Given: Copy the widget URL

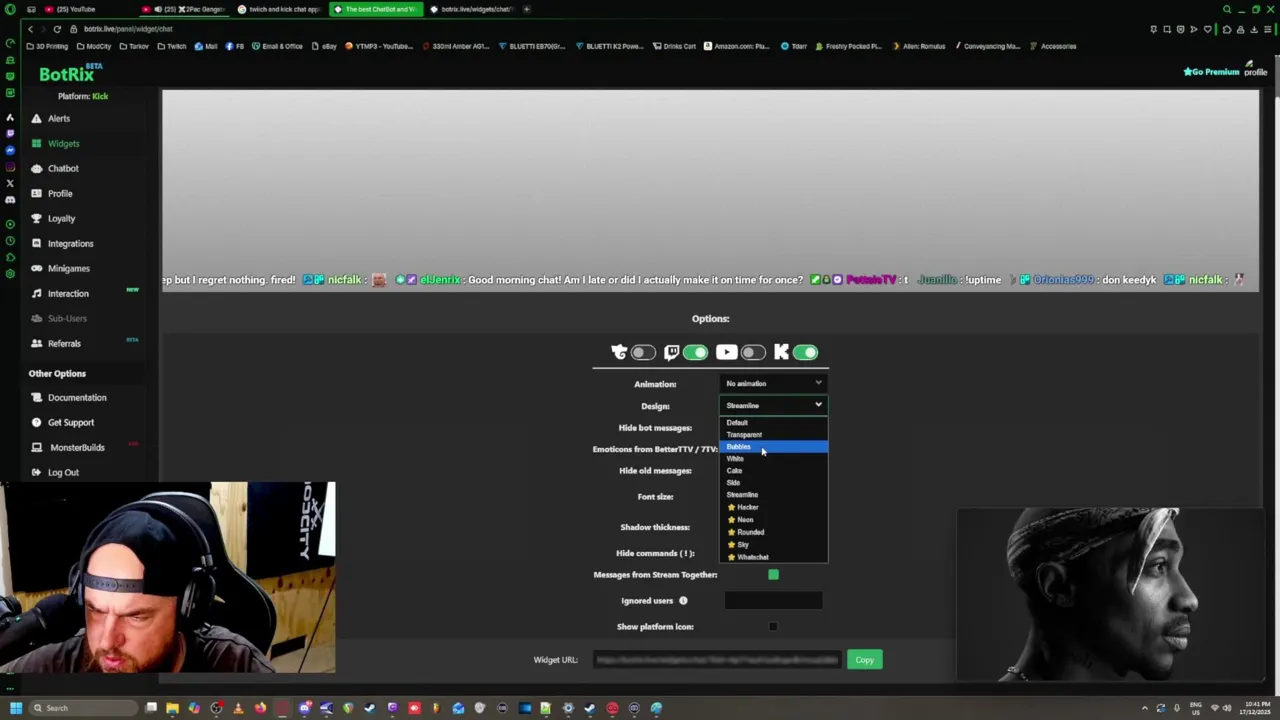Looking at the screenshot, I should tap(864, 660).
